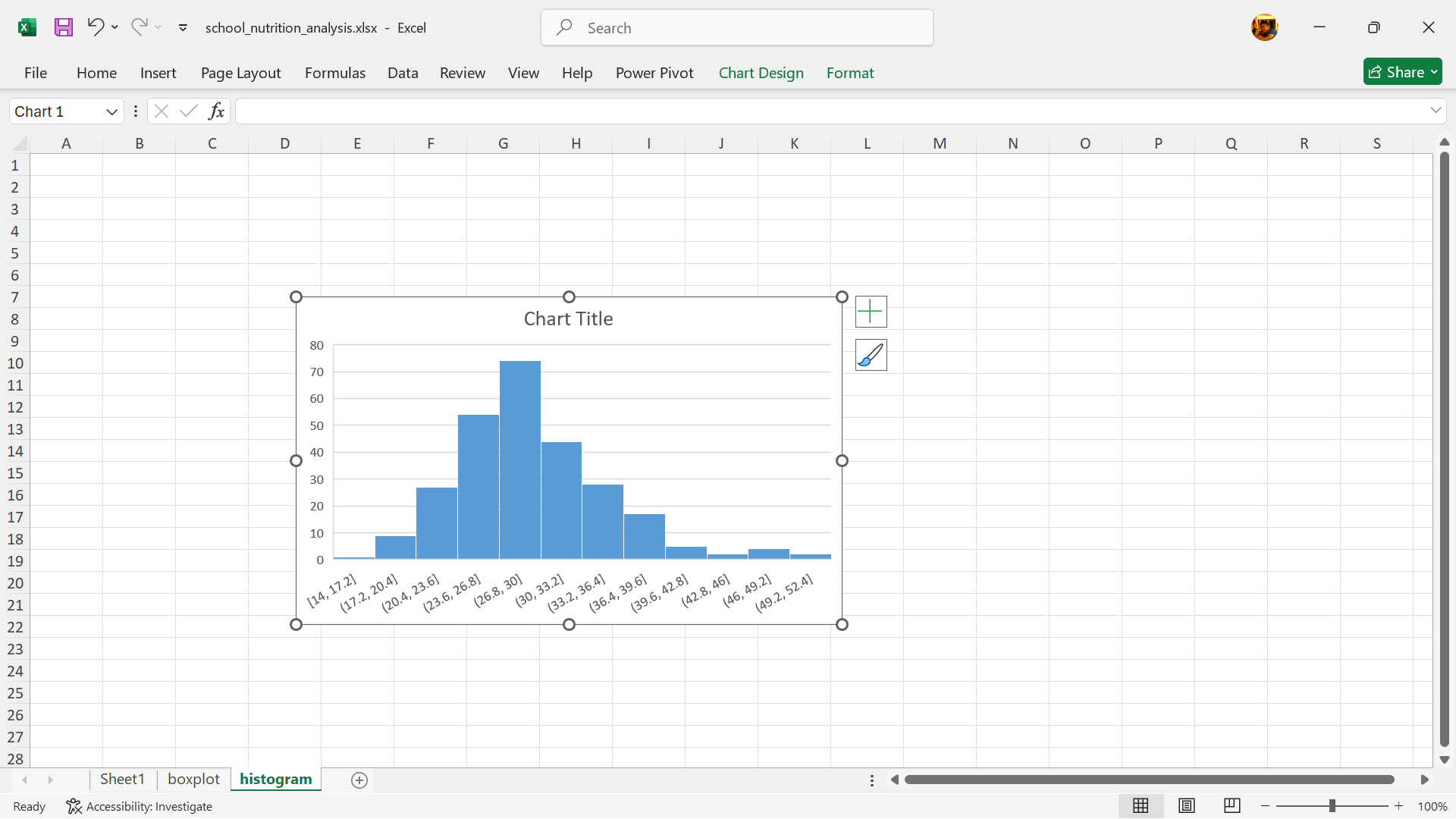Screen dimensions: 1456x819
Task: Switch to the Home tab
Action: coord(96,73)
